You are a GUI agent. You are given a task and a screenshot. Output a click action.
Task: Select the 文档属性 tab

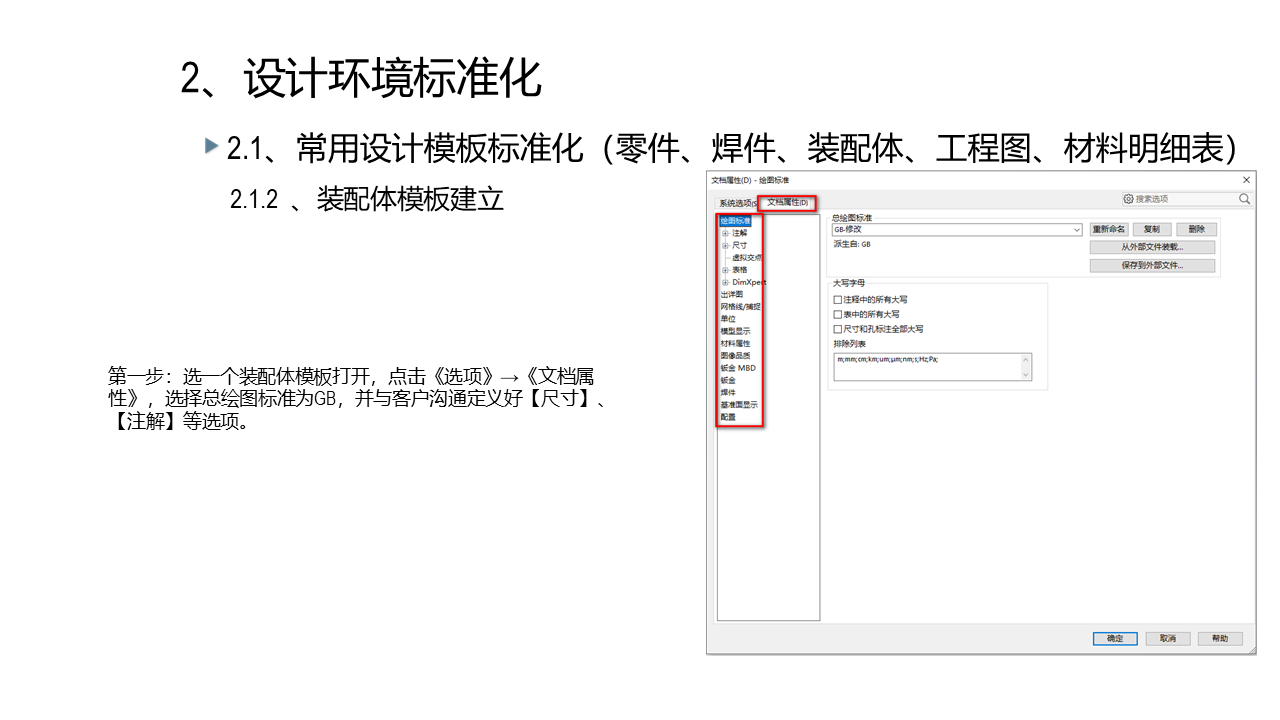[x=787, y=203]
